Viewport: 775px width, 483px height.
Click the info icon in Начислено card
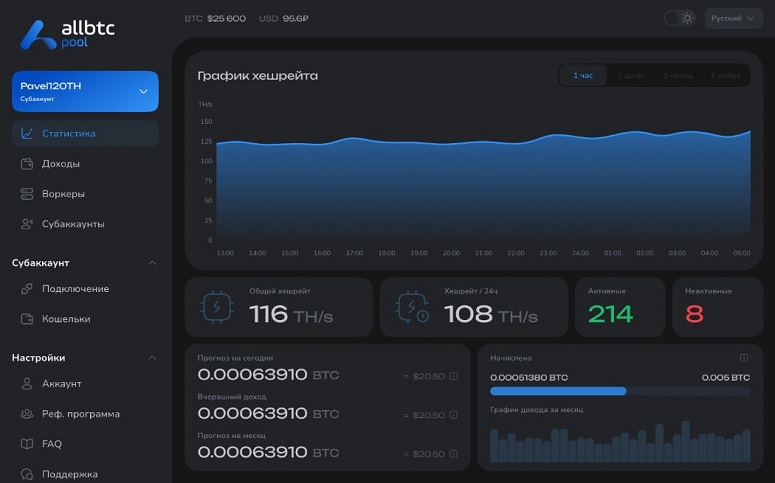(x=744, y=357)
